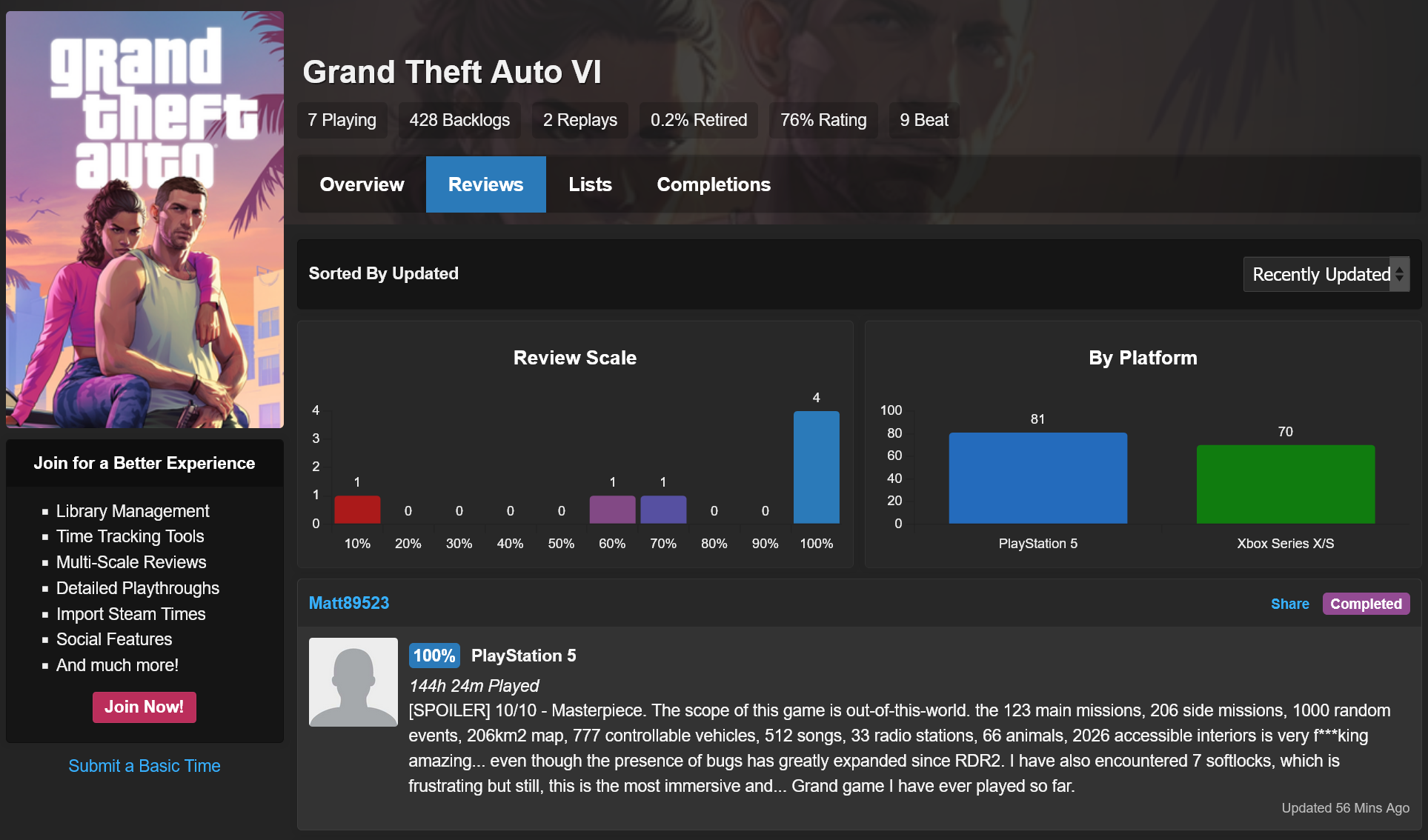
Task: Open the Reviews tab
Action: click(485, 184)
